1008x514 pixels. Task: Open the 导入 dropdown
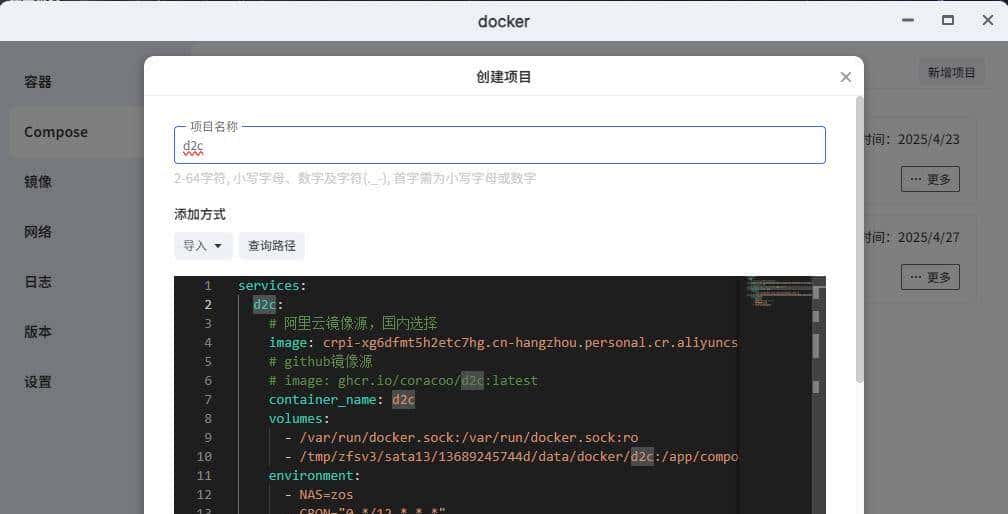point(203,246)
